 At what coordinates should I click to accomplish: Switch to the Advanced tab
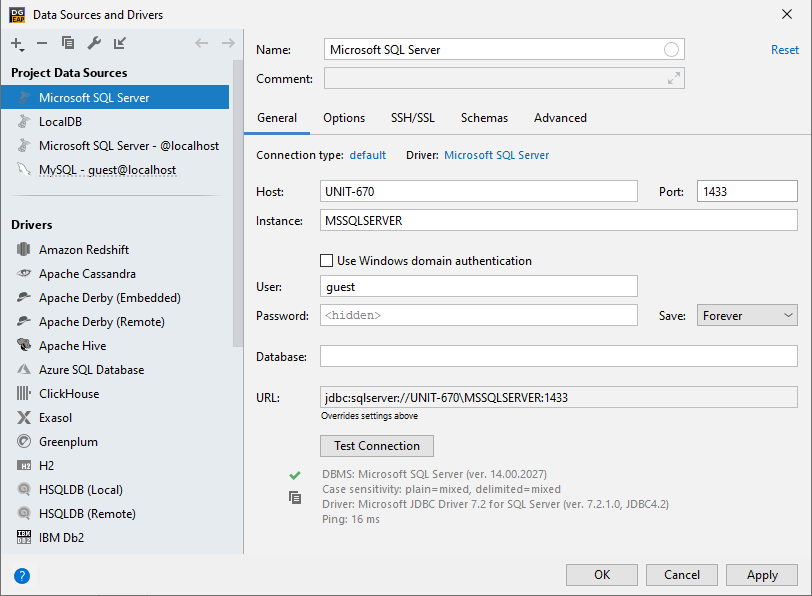click(x=560, y=118)
